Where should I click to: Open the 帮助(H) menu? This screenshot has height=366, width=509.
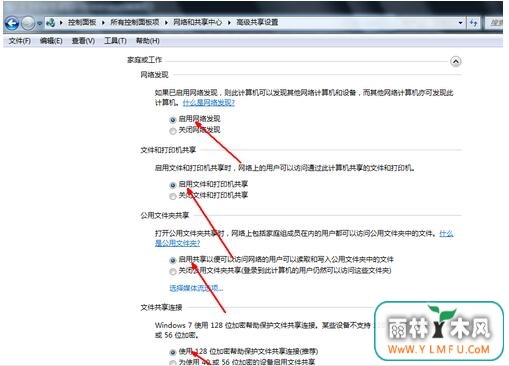click(148, 41)
